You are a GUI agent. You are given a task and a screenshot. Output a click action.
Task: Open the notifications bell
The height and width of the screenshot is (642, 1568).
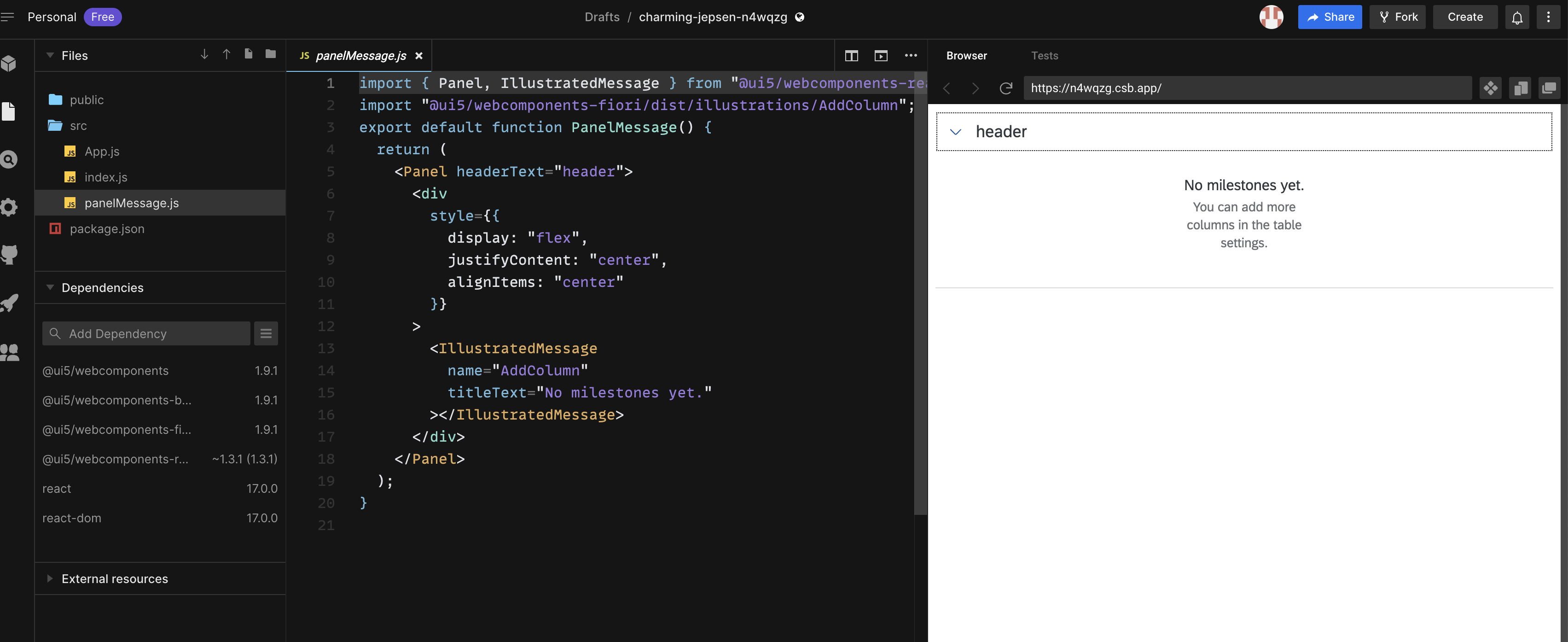tap(1517, 17)
